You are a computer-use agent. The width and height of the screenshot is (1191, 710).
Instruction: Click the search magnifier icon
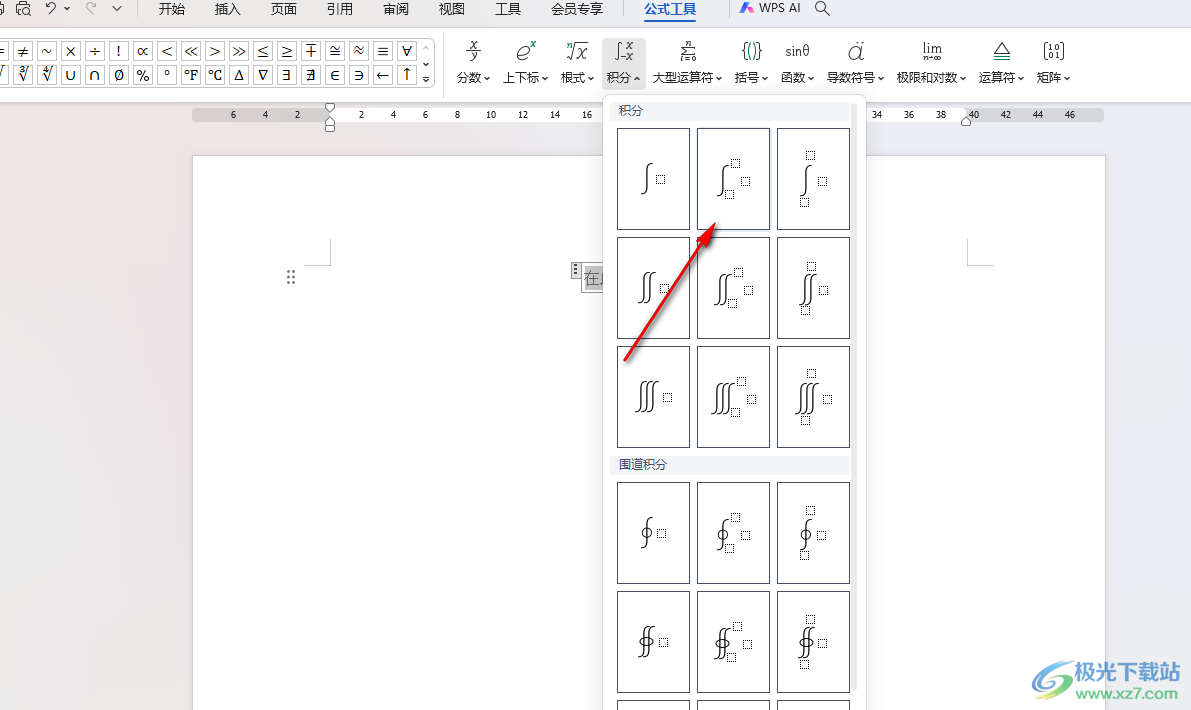point(822,8)
